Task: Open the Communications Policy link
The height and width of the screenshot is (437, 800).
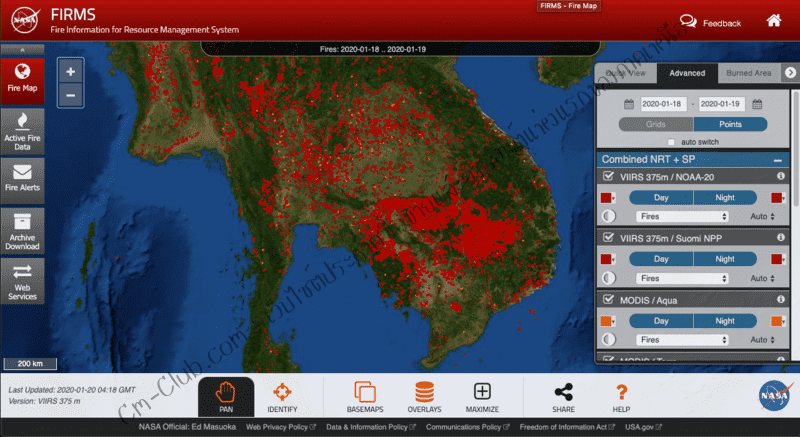Action: [467, 427]
